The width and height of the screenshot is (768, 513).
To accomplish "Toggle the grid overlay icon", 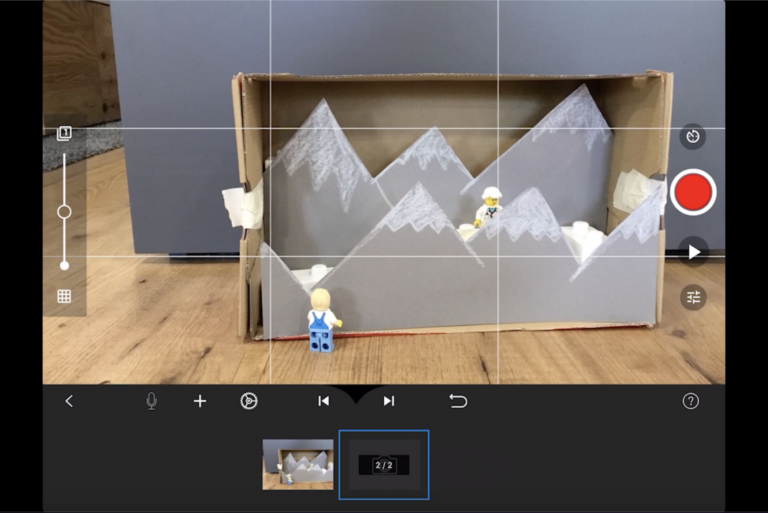I will pos(64,296).
